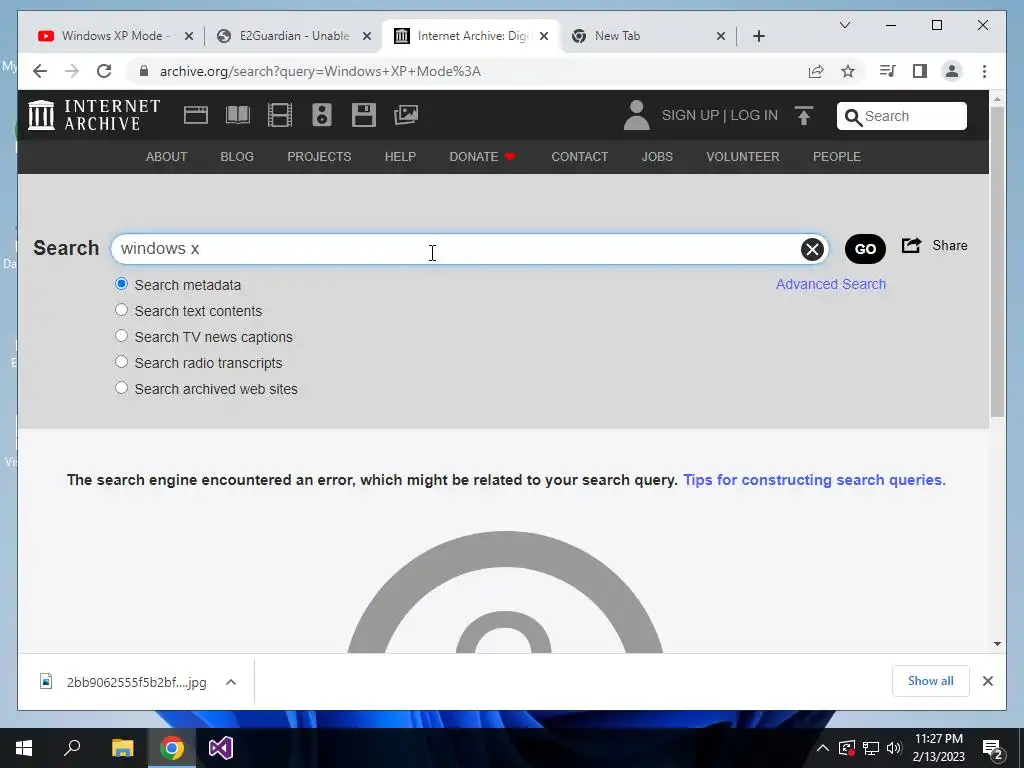Click the GO search button

tap(865, 249)
